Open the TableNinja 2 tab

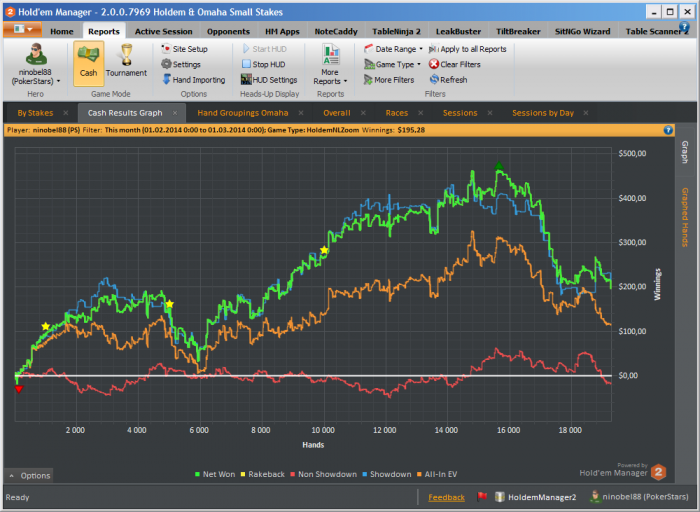(396, 31)
